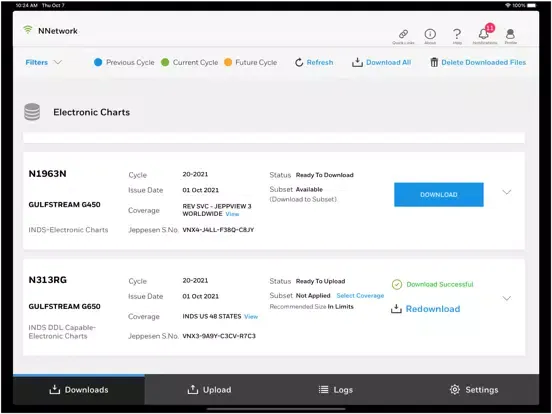Image resolution: width=552 pixels, height=414 pixels.
Task: Click the N313RG tail number
Action: (x=48, y=280)
